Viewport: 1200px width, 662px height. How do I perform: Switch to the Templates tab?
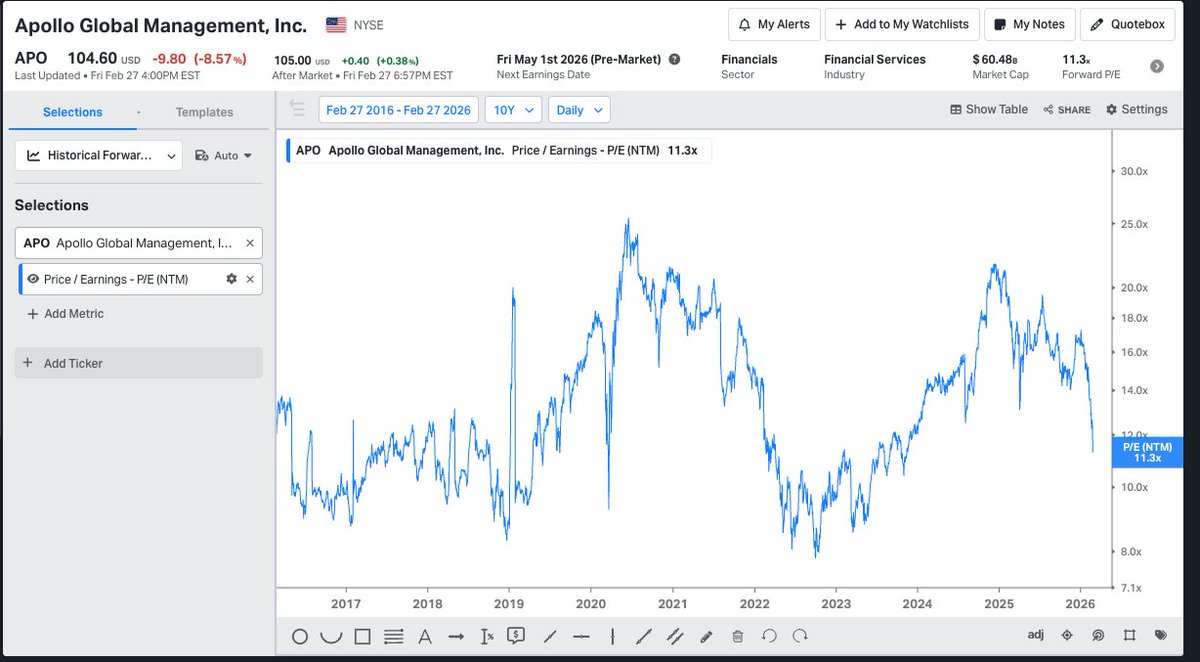(204, 112)
